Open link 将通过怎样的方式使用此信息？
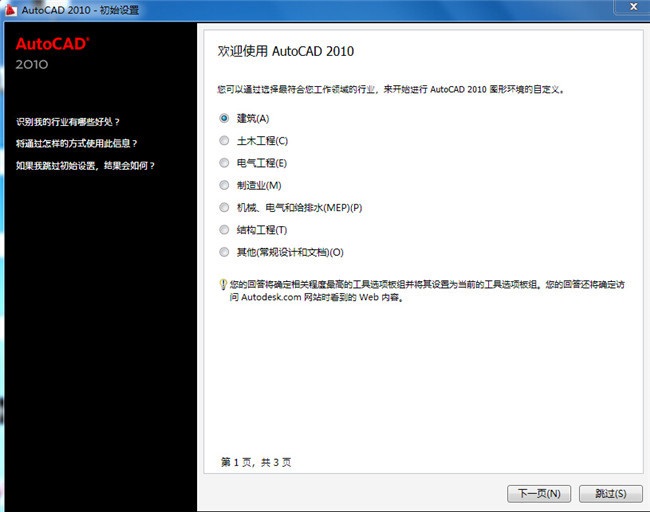Viewport: 650px width, 512px height. pos(76,143)
